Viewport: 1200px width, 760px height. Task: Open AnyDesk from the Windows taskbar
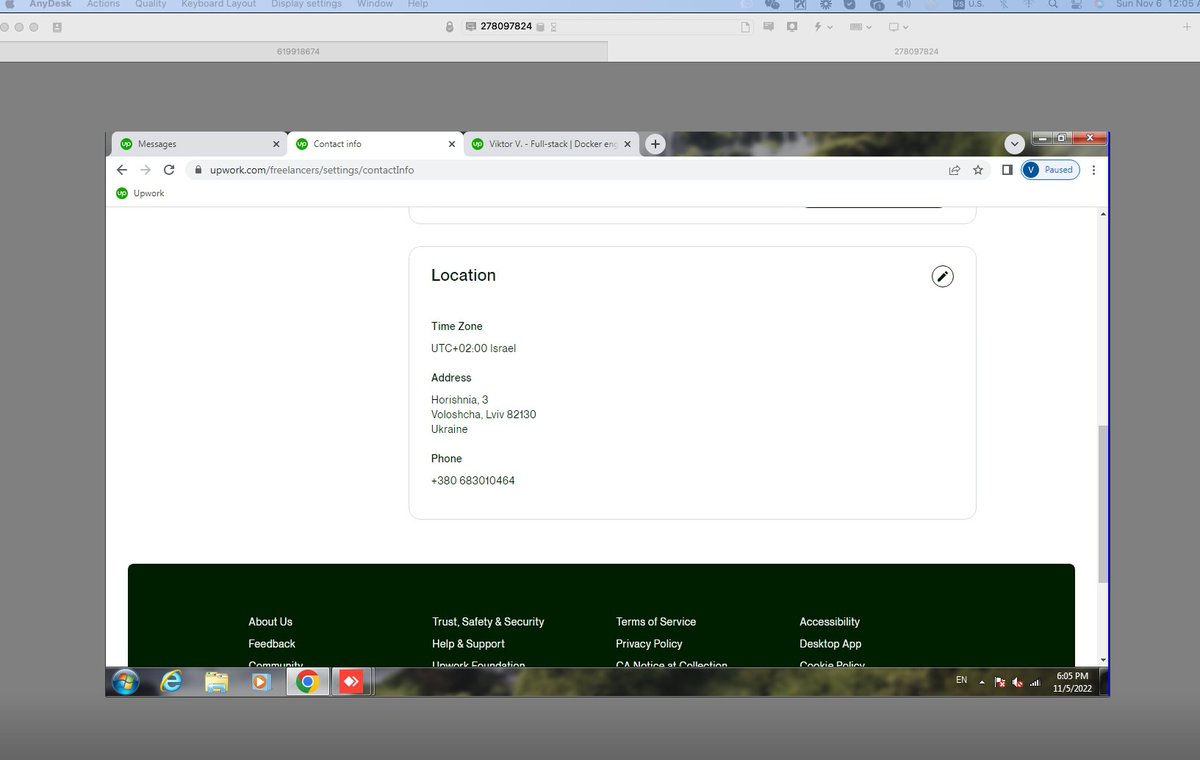[x=350, y=682]
